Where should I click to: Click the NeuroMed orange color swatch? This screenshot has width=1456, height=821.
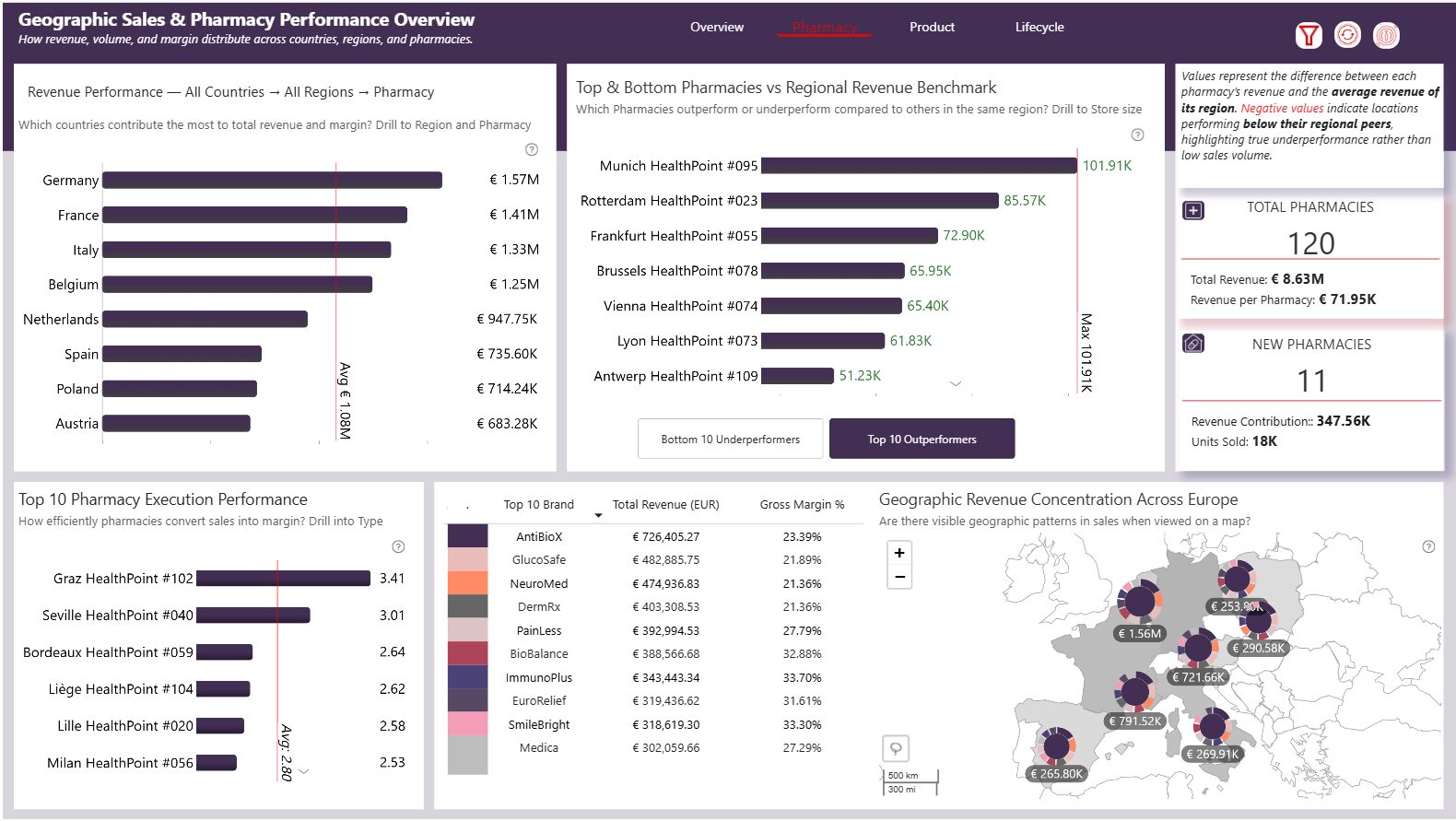tap(467, 583)
